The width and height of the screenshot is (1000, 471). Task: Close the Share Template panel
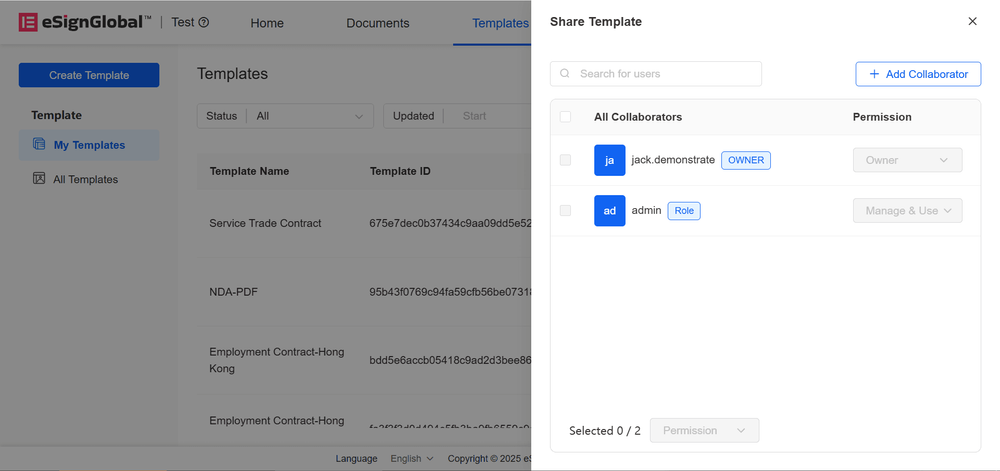click(972, 21)
